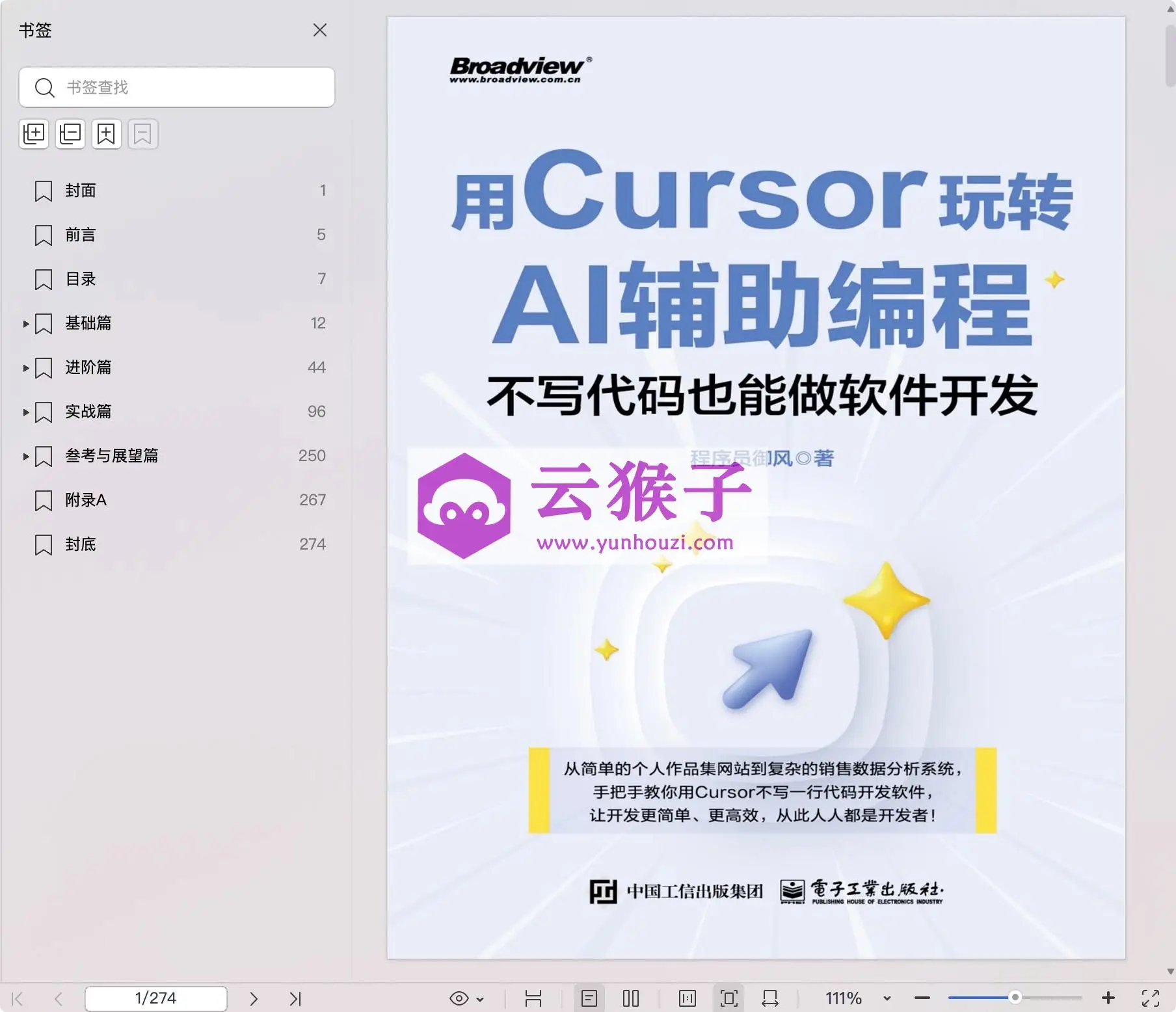
Task: Select fit width view
Action: [770, 998]
